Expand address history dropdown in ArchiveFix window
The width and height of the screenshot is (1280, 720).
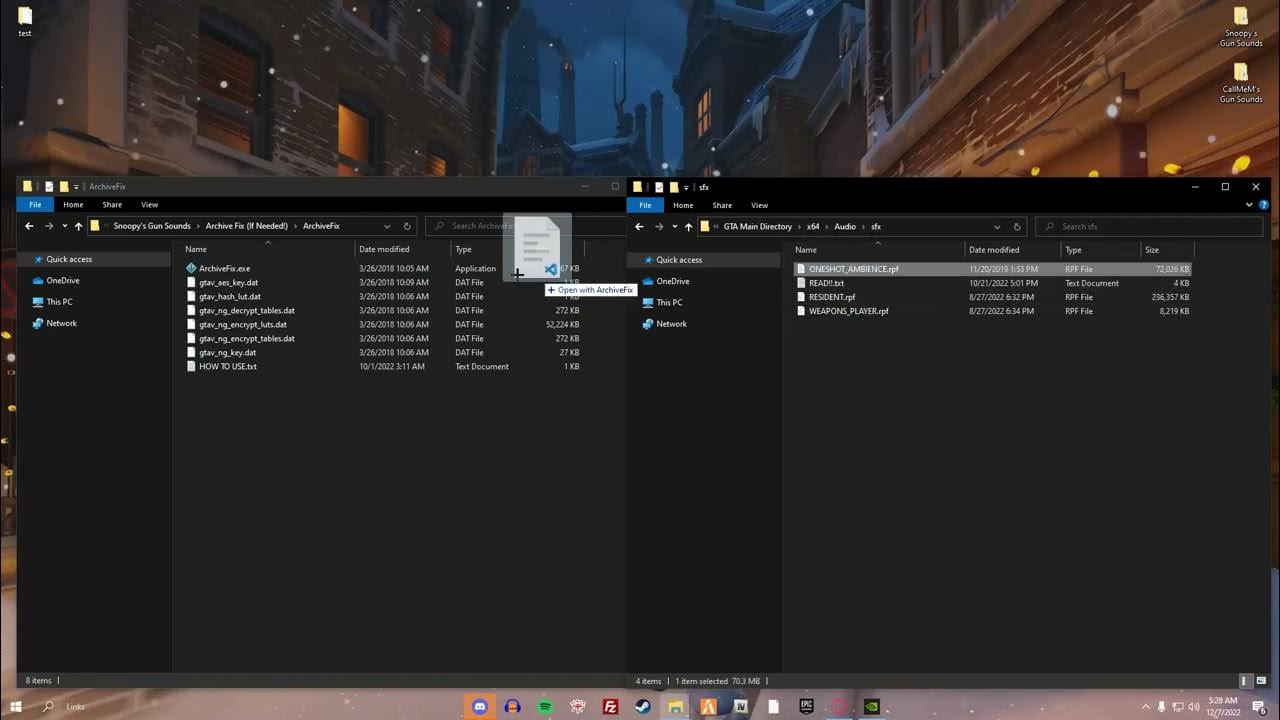pyautogui.click(x=387, y=226)
